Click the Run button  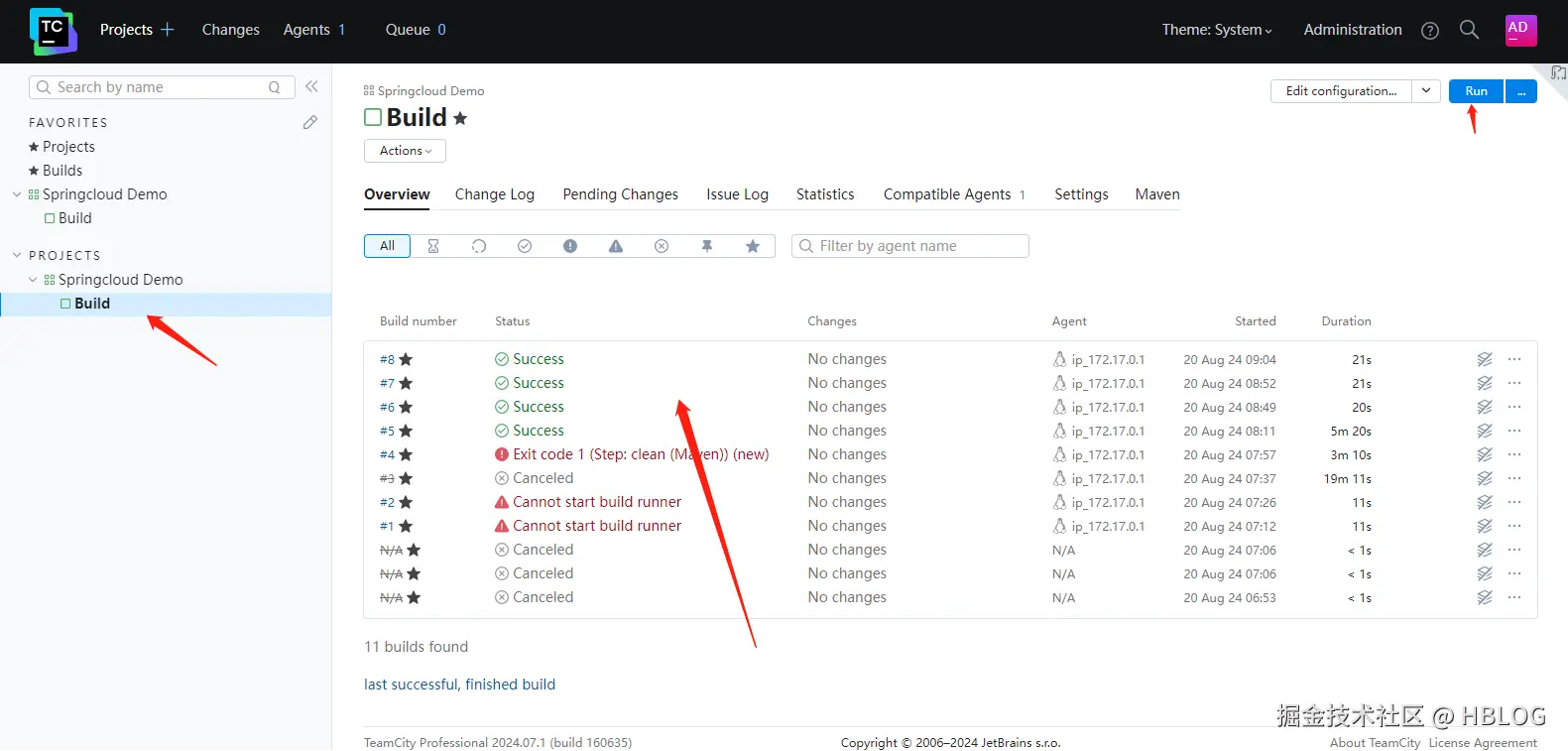(x=1477, y=91)
